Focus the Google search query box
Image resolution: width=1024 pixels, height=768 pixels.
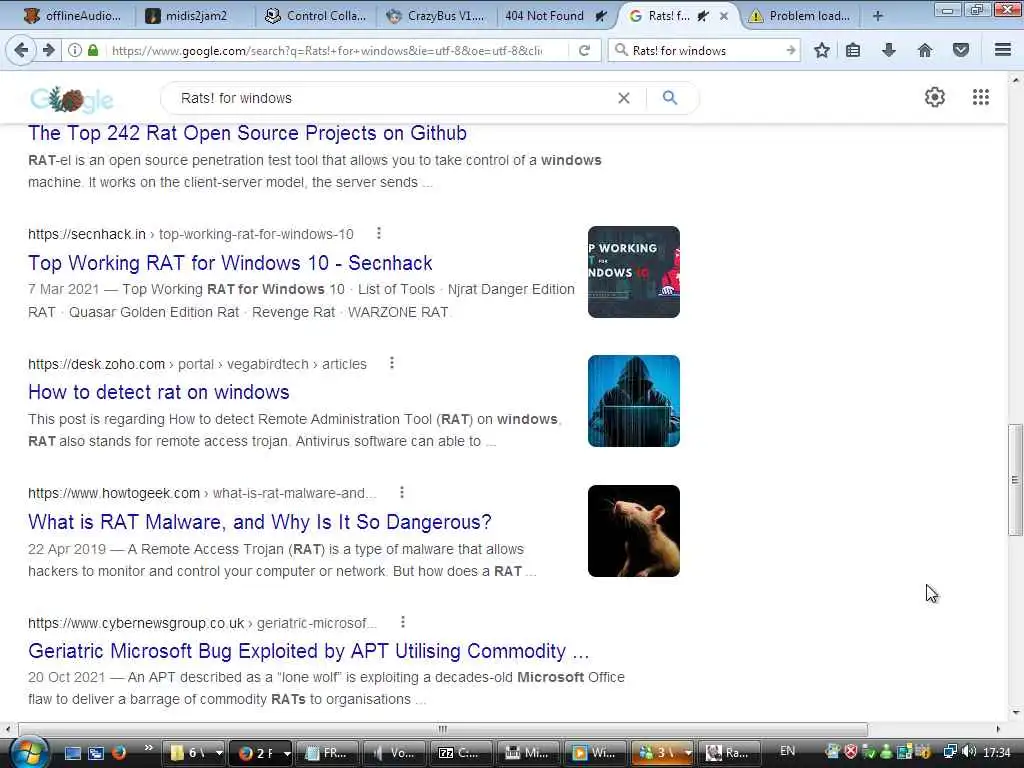pos(392,98)
